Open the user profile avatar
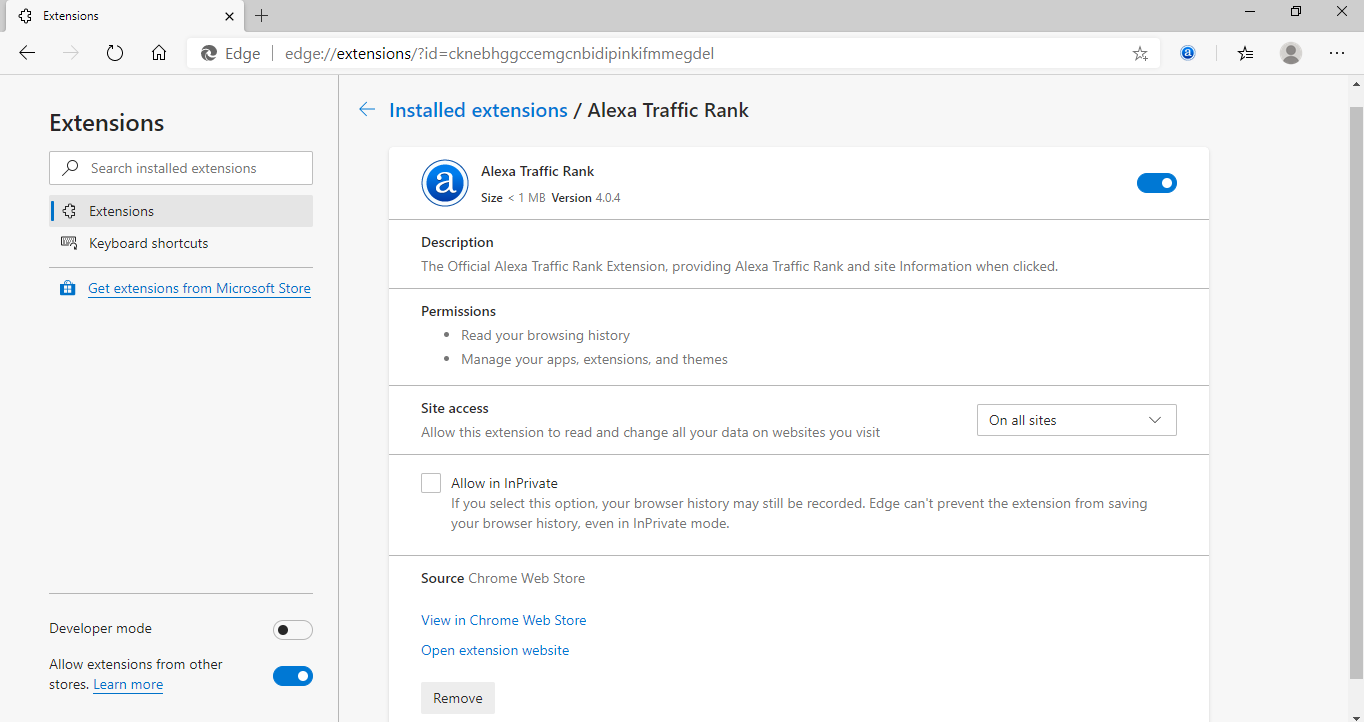This screenshot has height=722, width=1364. (x=1291, y=54)
